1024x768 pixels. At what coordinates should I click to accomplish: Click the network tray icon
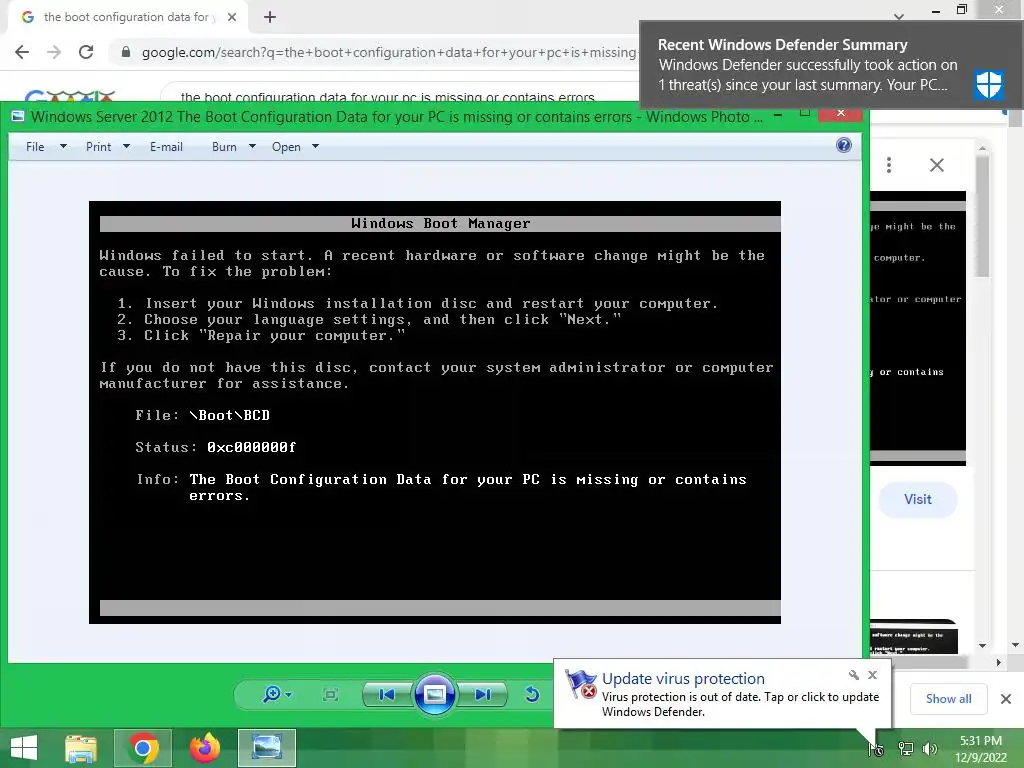click(906, 749)
